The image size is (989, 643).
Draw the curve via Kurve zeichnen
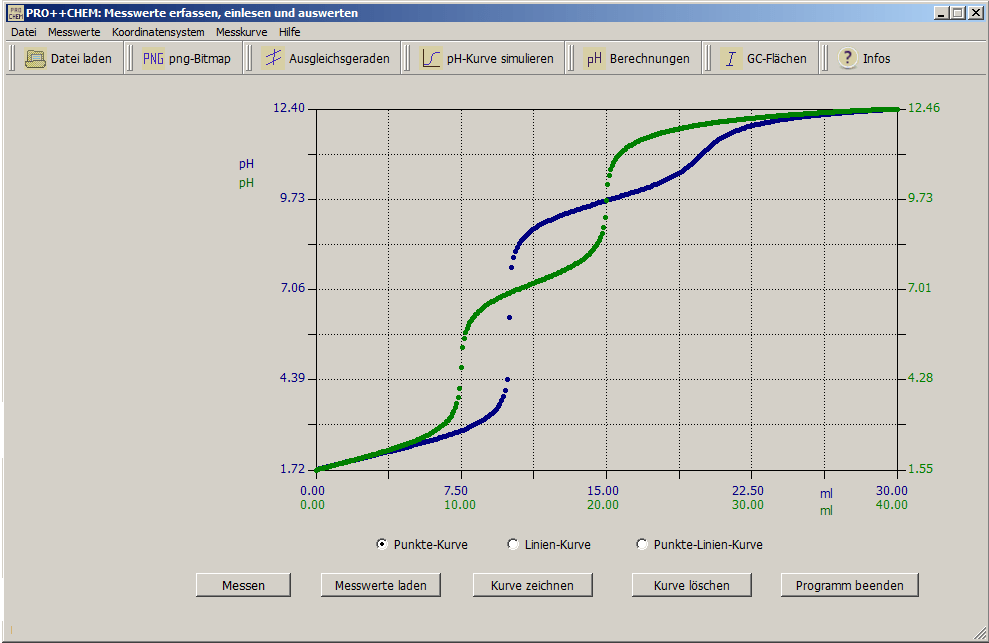tap(533, 584)
